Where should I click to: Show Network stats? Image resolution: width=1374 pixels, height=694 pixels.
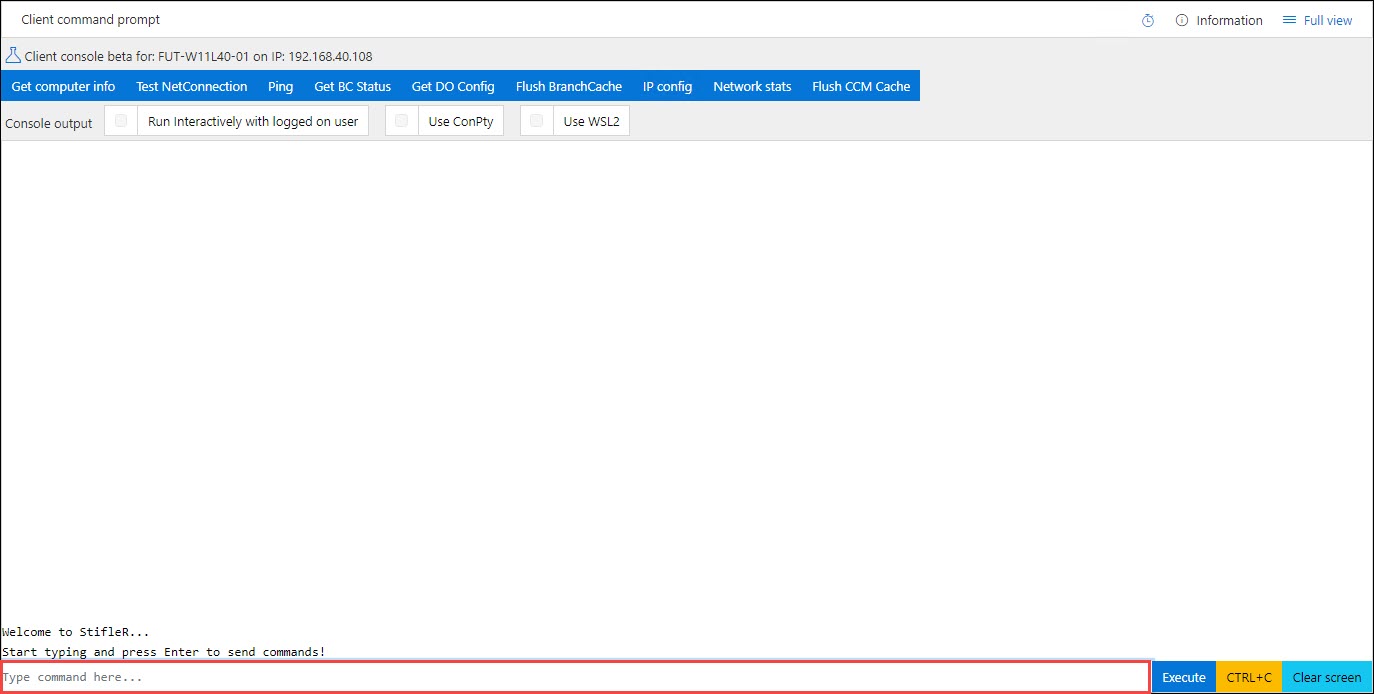[x=752, y=86]
